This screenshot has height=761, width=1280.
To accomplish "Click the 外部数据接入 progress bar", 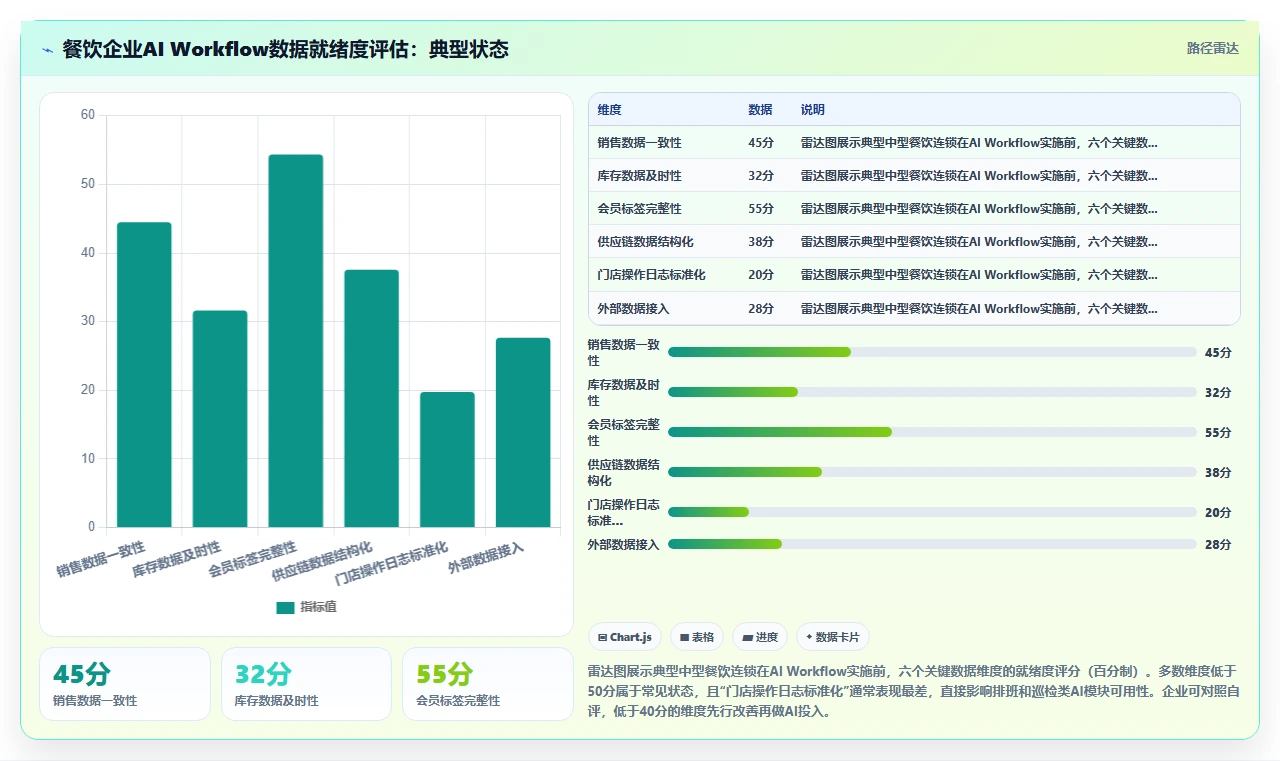I will pos(932,544).
